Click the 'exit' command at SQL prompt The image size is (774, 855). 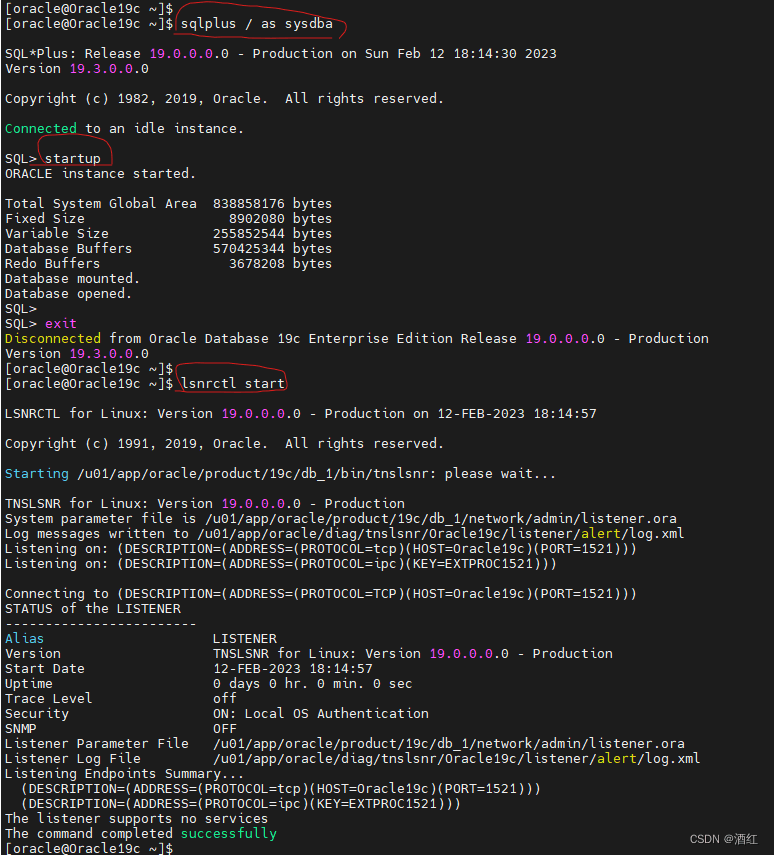coord(60,323)
